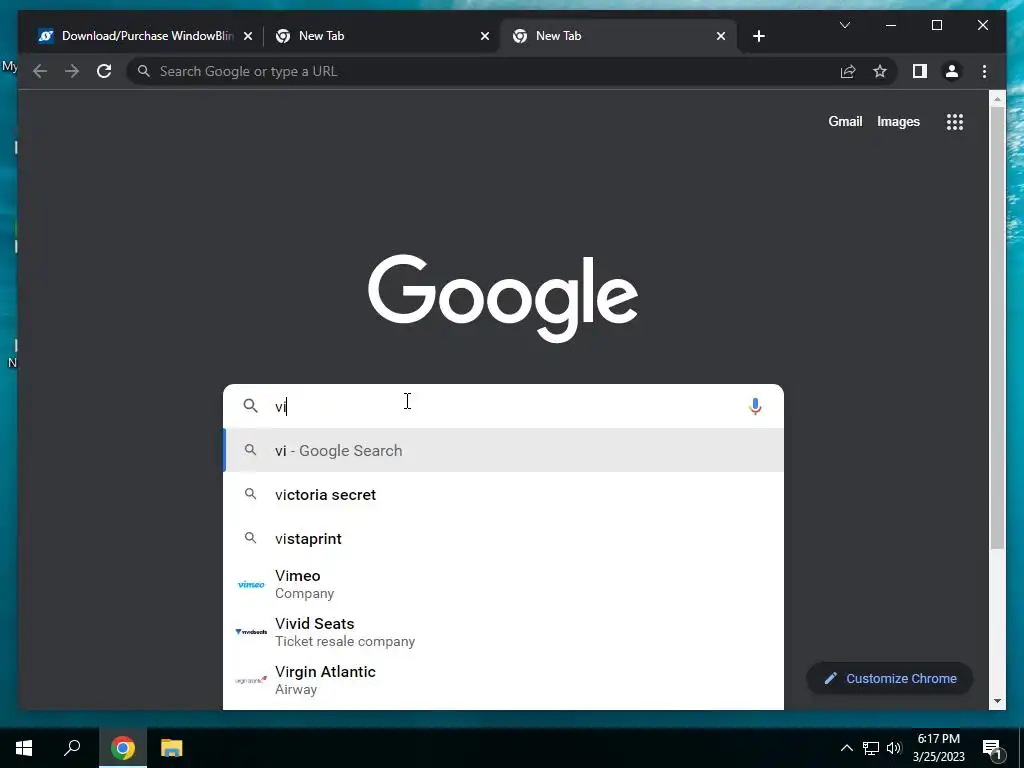The image size is (1024, 768).
Task: Open the network status tray icon
Action: [x=871, y=748]
